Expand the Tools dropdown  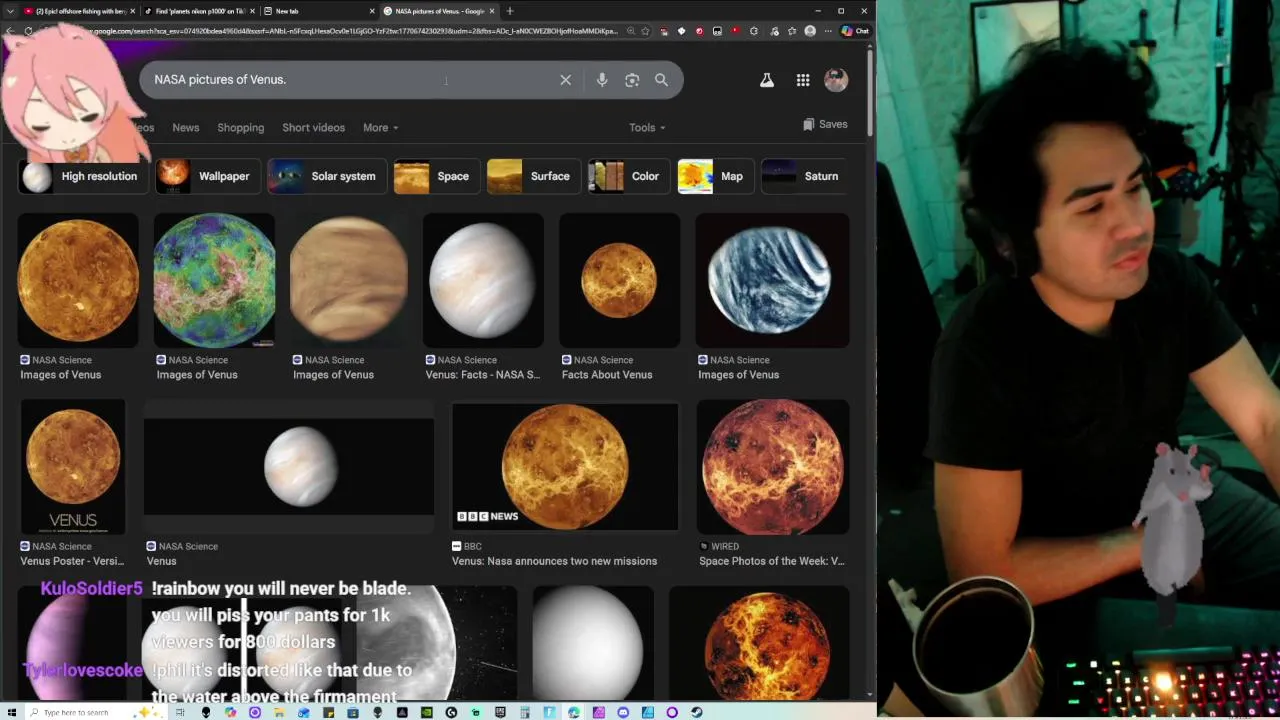tap(647, 128)
